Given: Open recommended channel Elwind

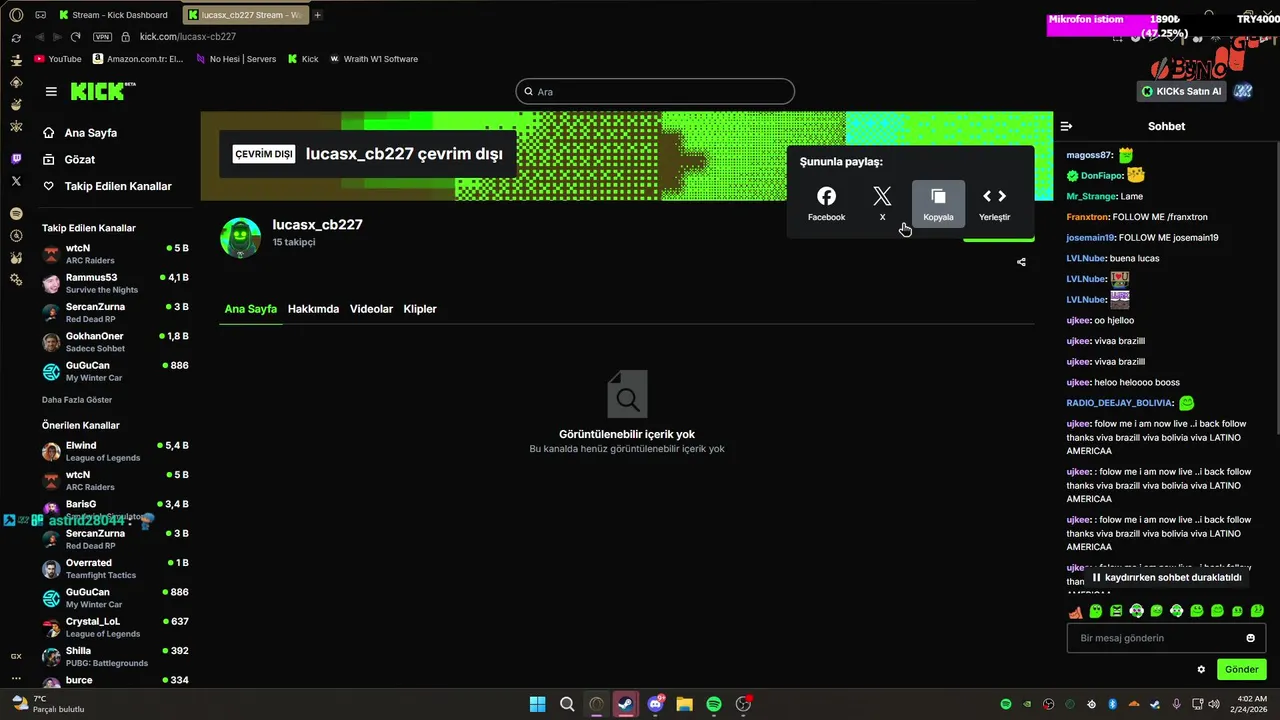Looking at the screenshot, I should pos(115,451).
